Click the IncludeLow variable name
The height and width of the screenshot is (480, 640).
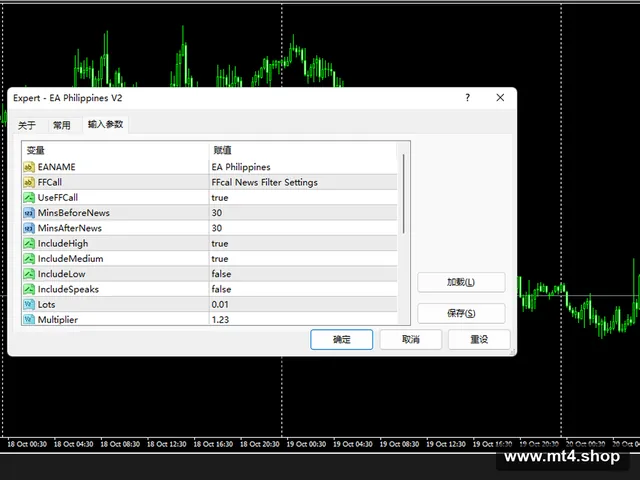62,274
